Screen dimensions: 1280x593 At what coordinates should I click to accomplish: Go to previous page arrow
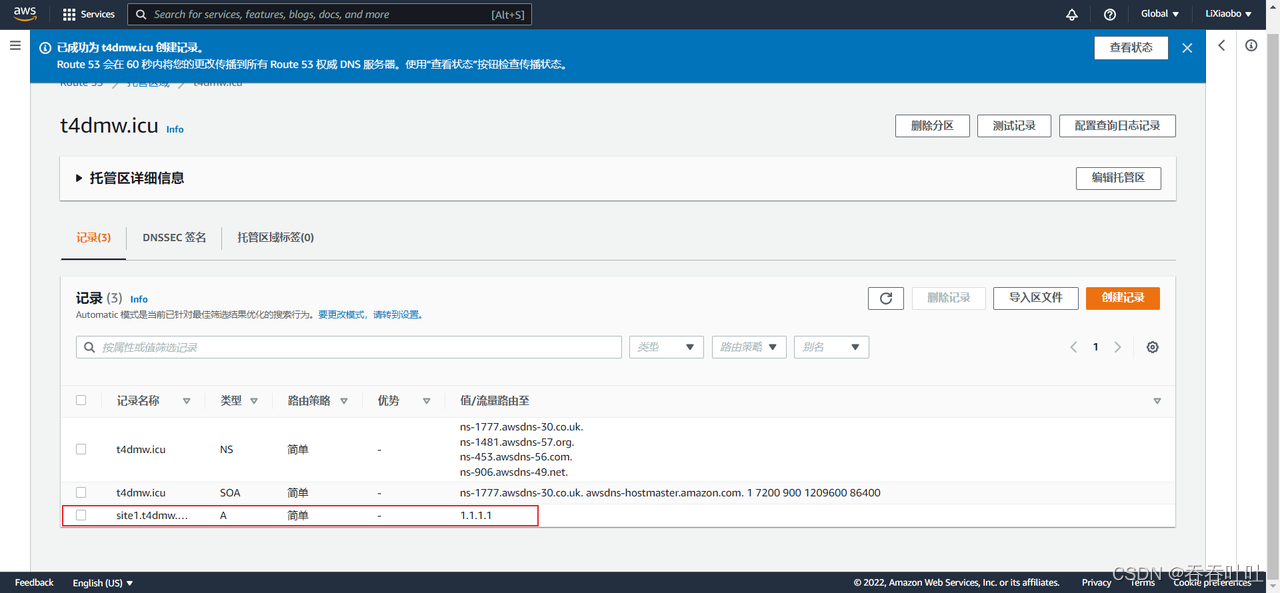click(x=1074, y=347)
